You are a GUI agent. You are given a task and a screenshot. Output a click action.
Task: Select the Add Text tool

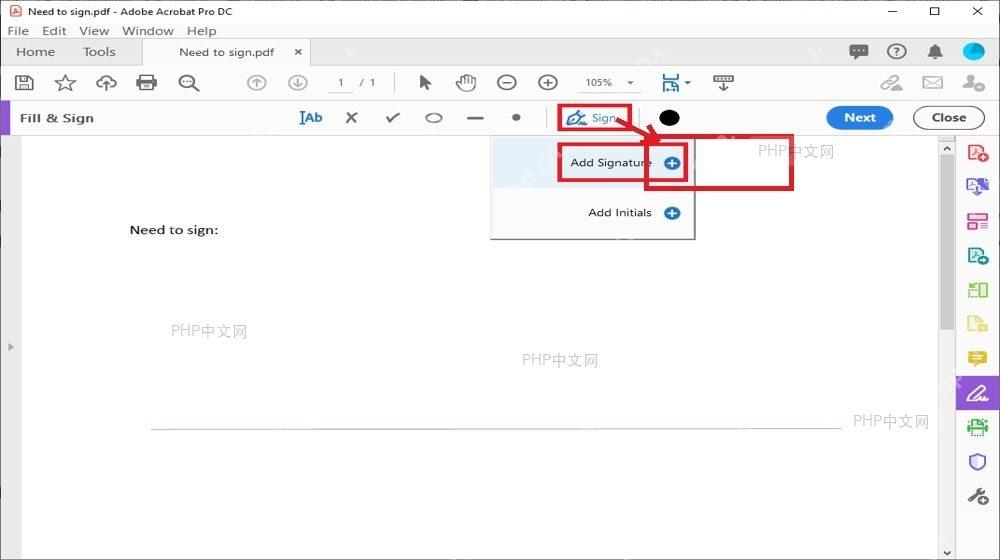(311, 117)
